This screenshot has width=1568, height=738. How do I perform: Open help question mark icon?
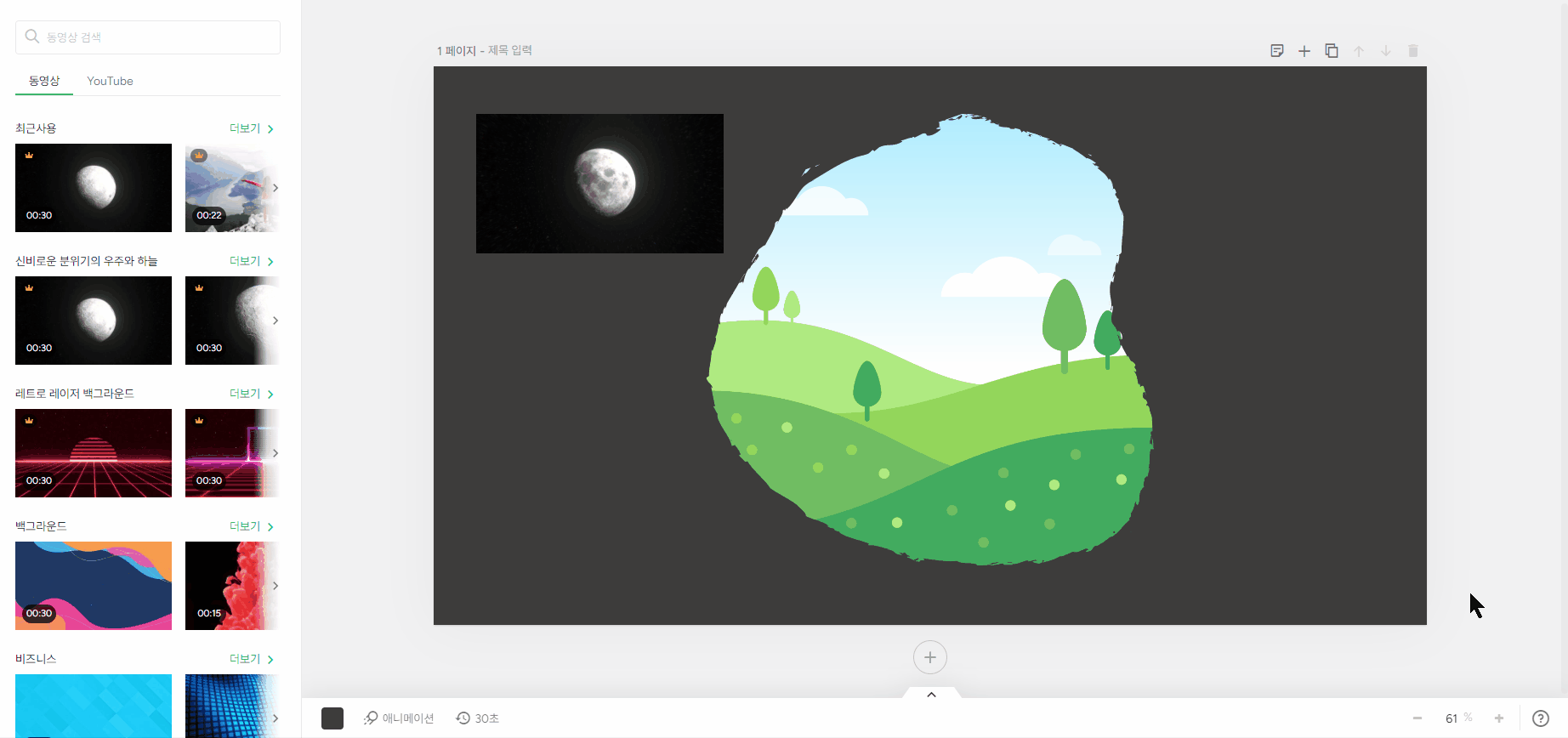[x=1540, y=718]
